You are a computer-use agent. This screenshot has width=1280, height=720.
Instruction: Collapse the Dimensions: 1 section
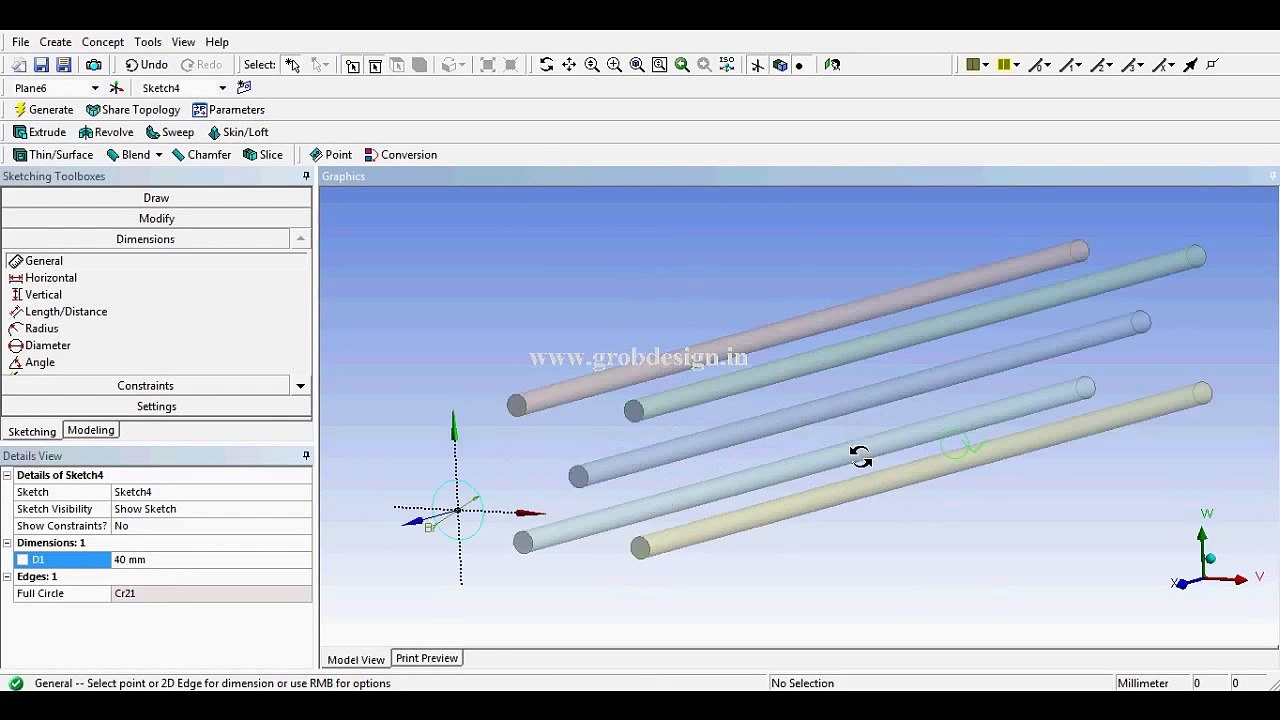7,543
